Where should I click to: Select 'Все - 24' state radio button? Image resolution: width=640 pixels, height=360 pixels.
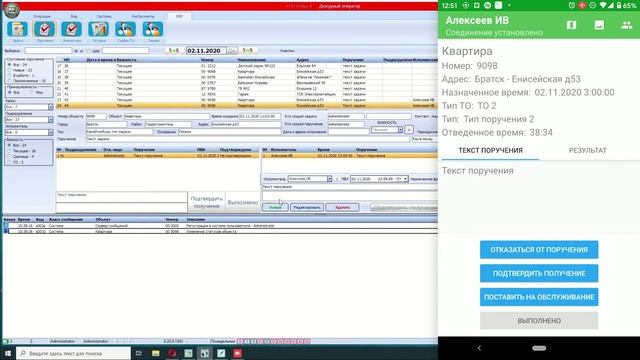9,64
